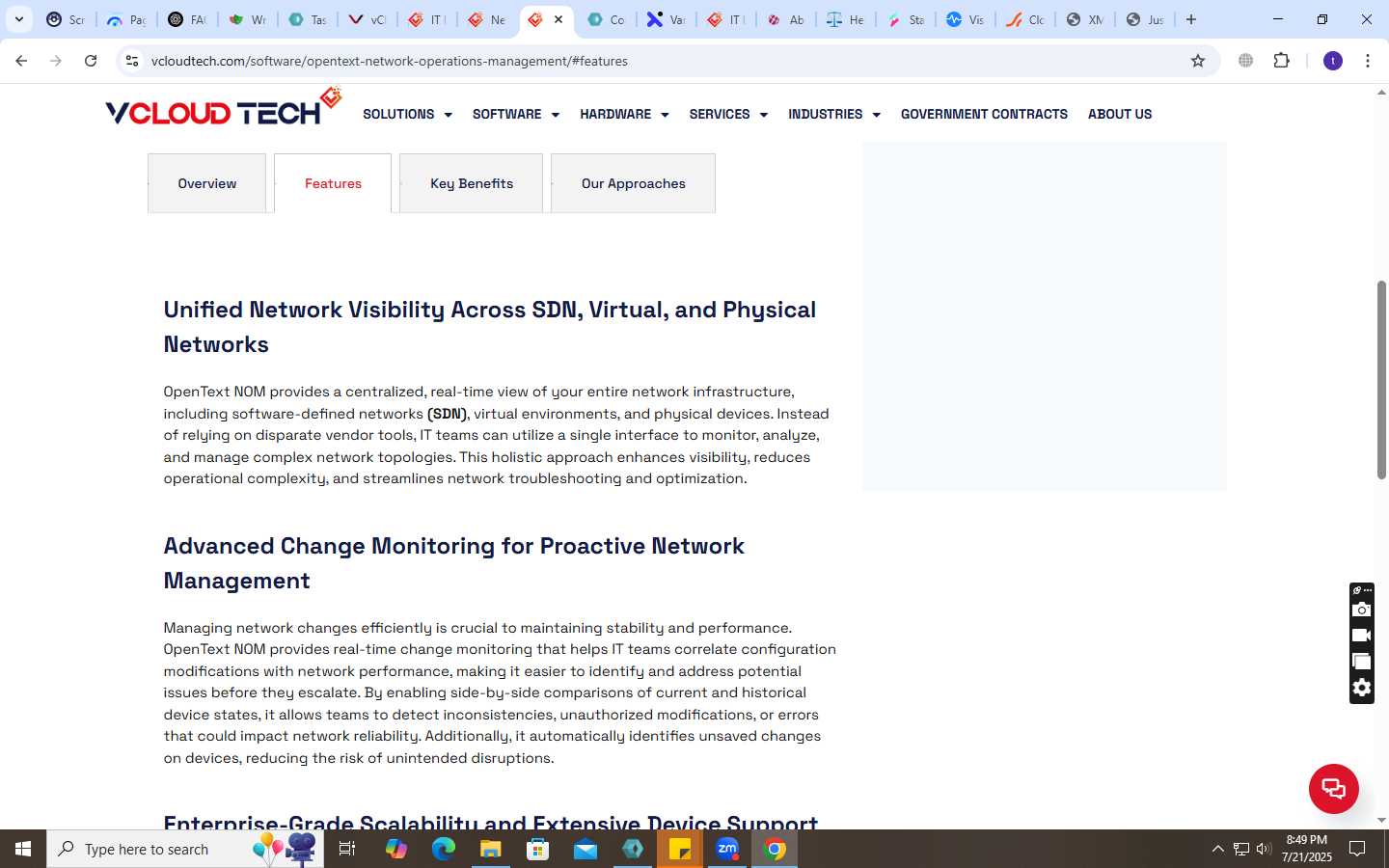Switch to the 'FAC' browser tab

(186, 19)
